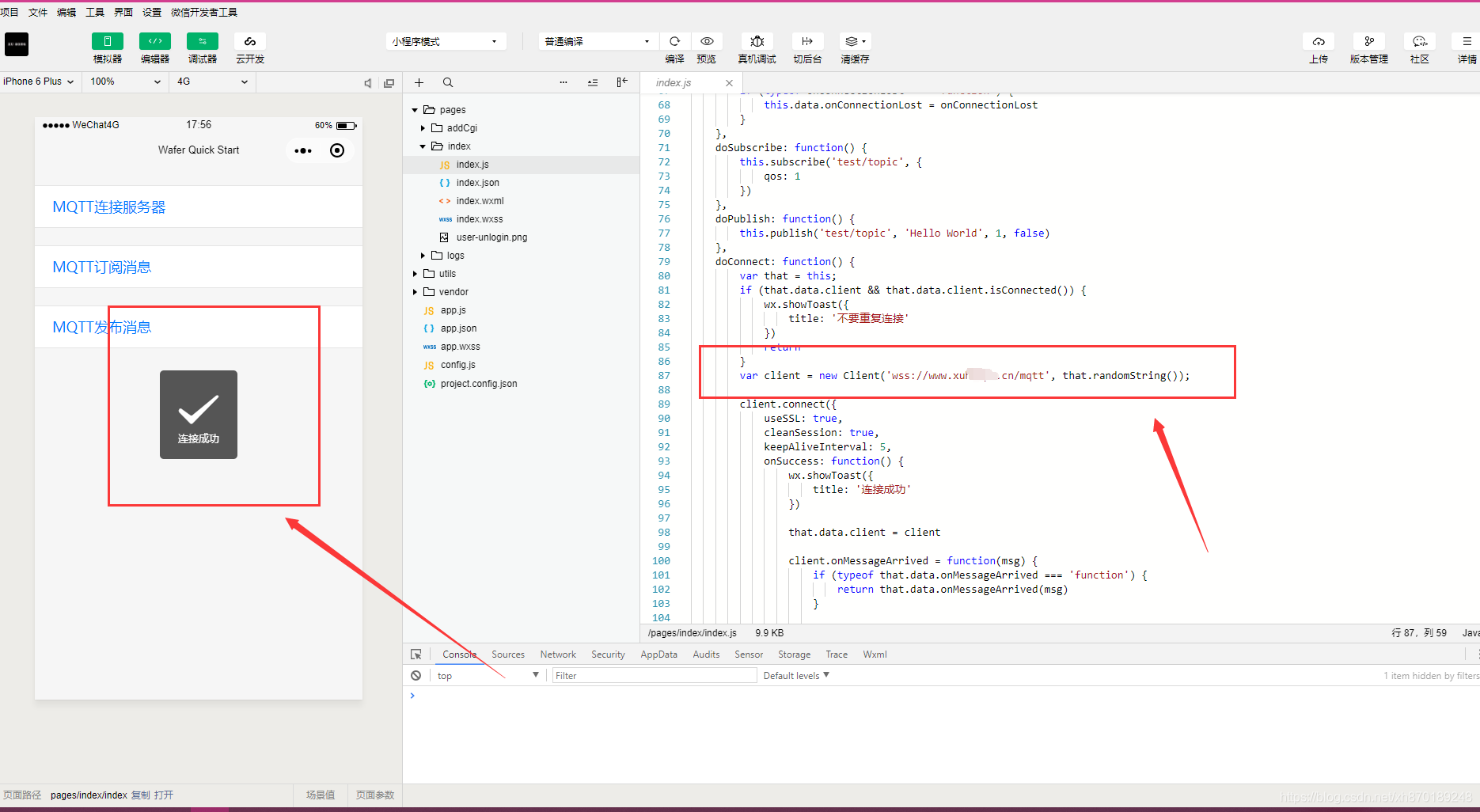The image size is (1480, 812).
Task: Expand the vendor folder
Action: coord(415,292)
